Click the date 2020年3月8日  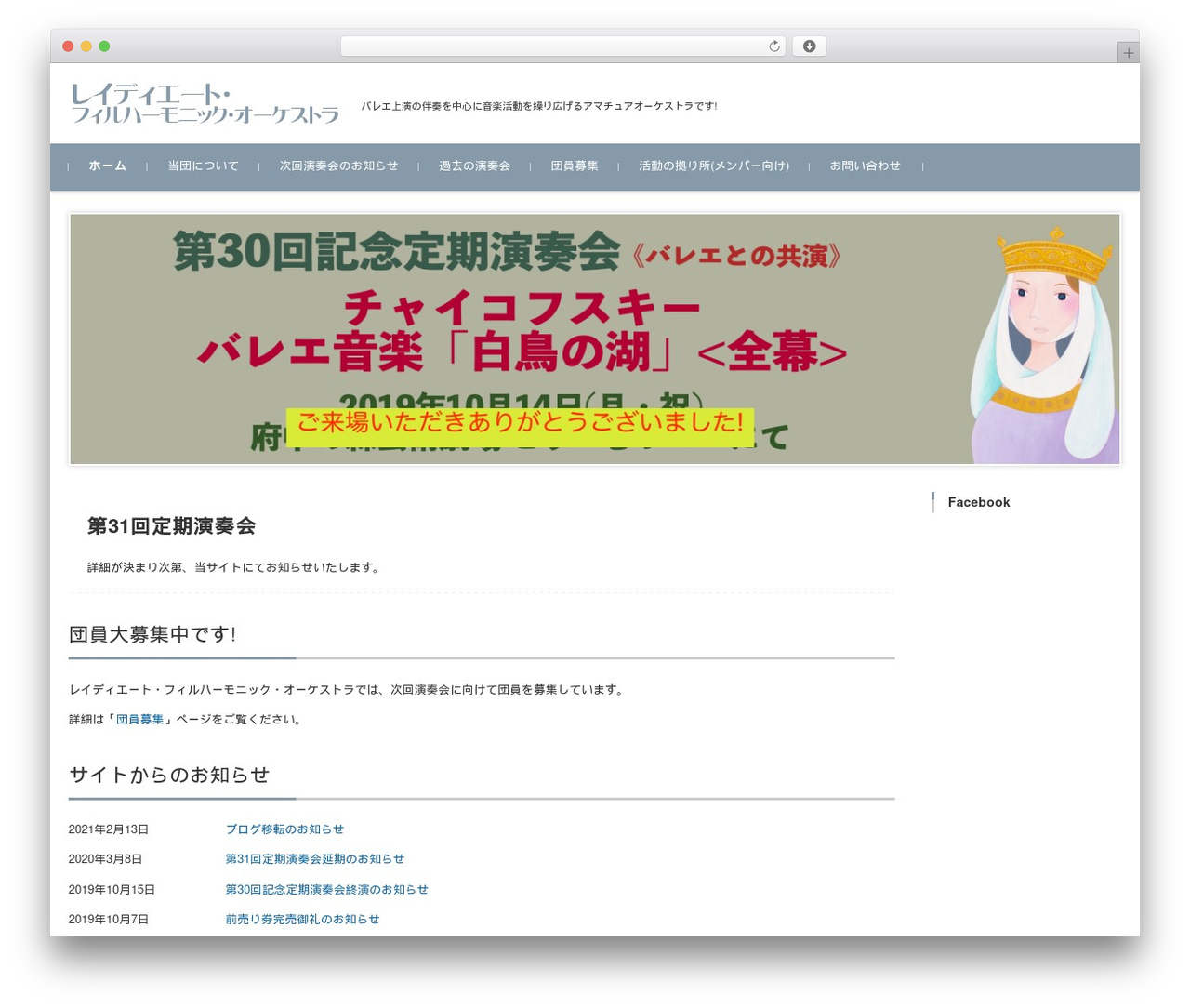point(105,859)
